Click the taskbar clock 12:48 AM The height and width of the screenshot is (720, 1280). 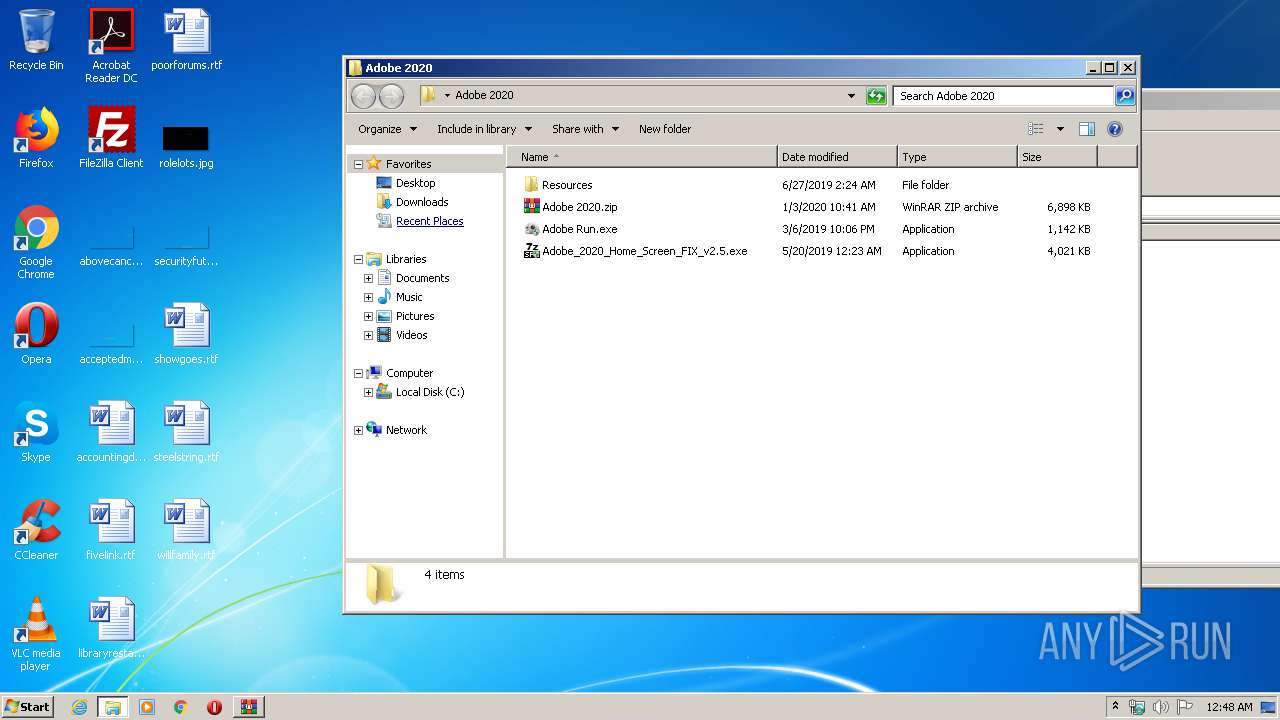[x=1229, y=707]
